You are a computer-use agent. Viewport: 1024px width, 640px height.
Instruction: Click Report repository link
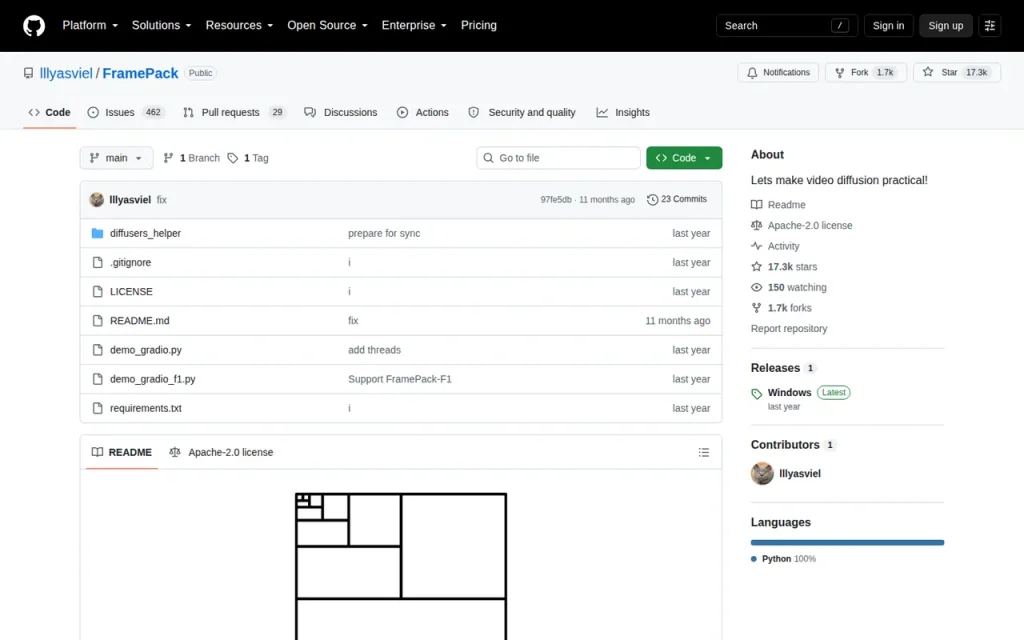coord(789,328)
